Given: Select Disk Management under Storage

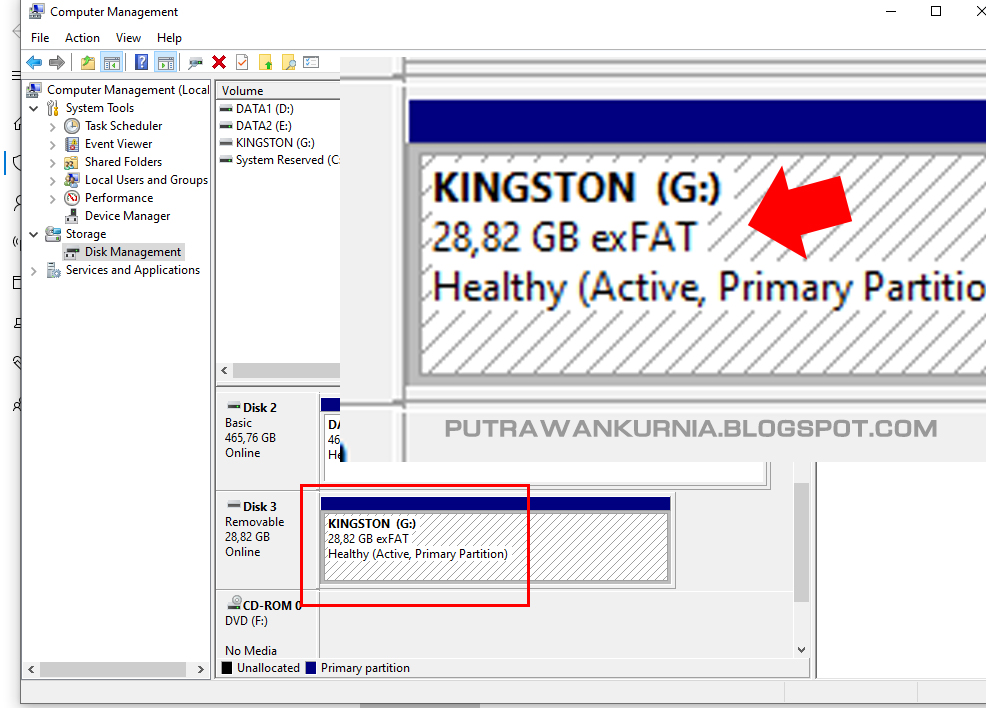Looking at the screenshot, I should pos(133,252).
